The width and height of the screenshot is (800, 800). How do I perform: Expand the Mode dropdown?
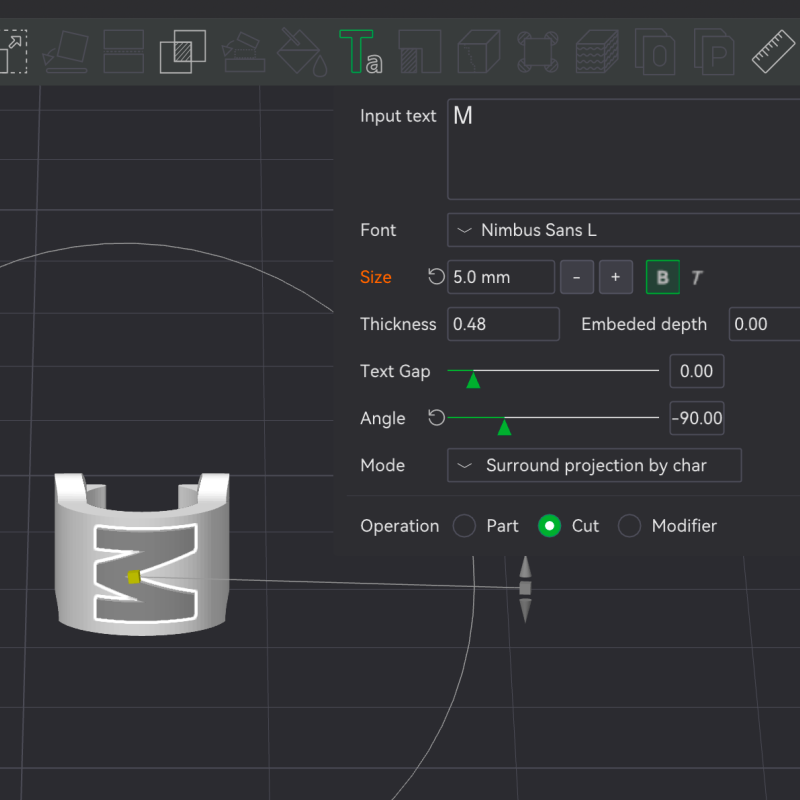click(594, 466)
